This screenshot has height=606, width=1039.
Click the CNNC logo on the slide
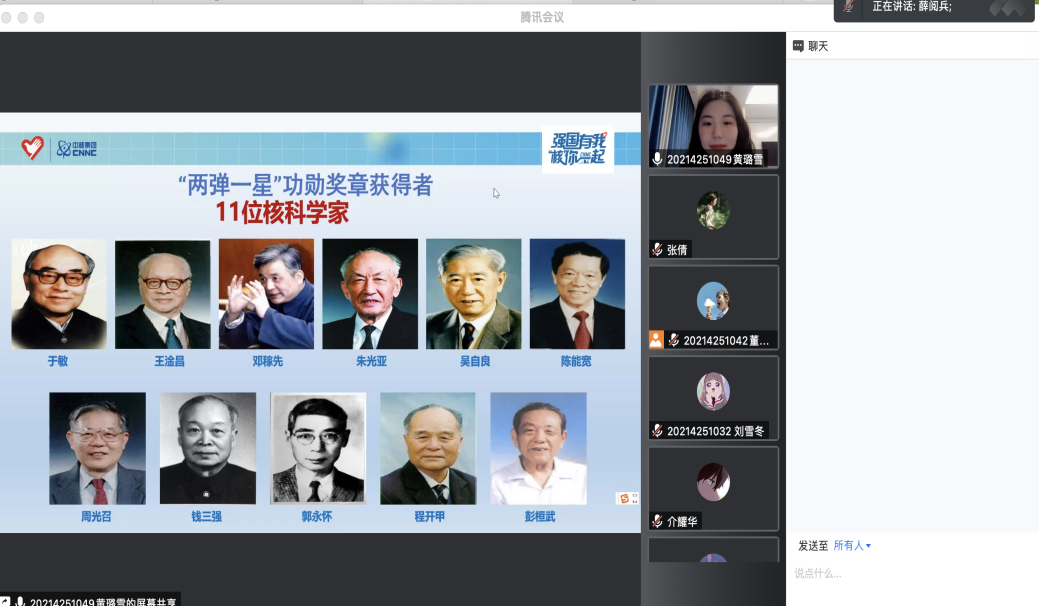pos(77,149)
